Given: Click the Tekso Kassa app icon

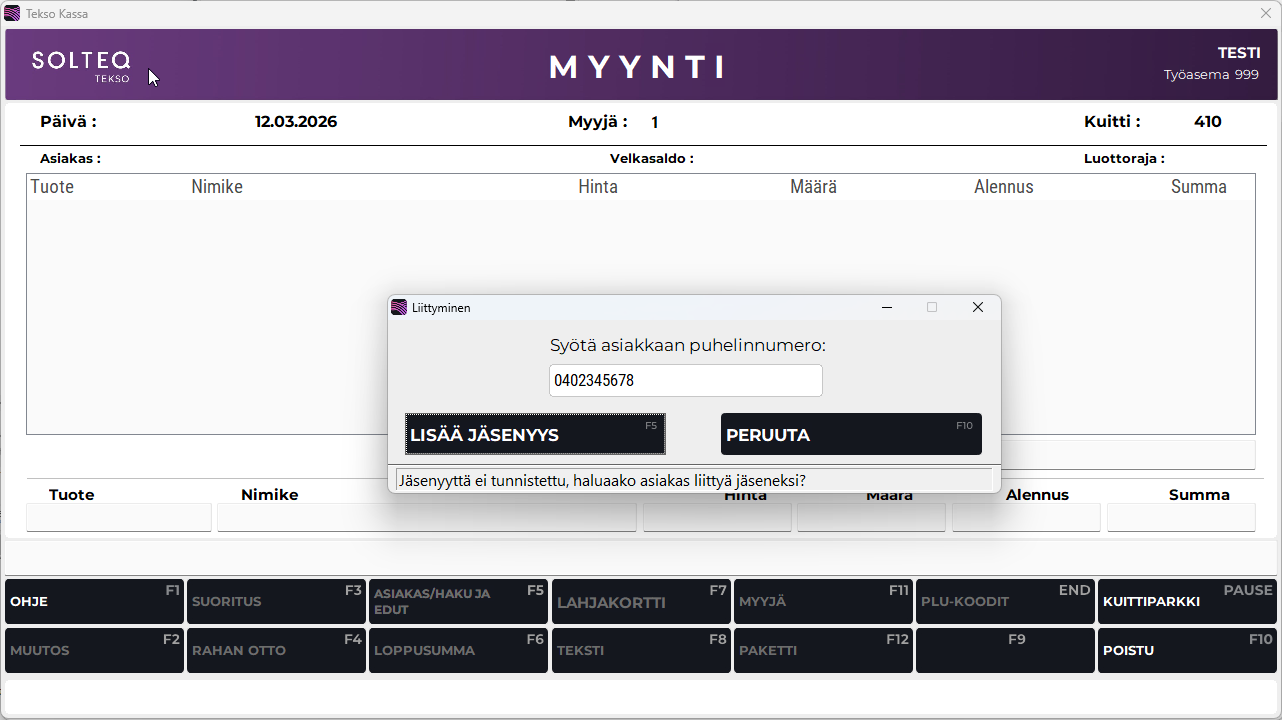Looking at the screenshot, I should [x=12, y=14].
